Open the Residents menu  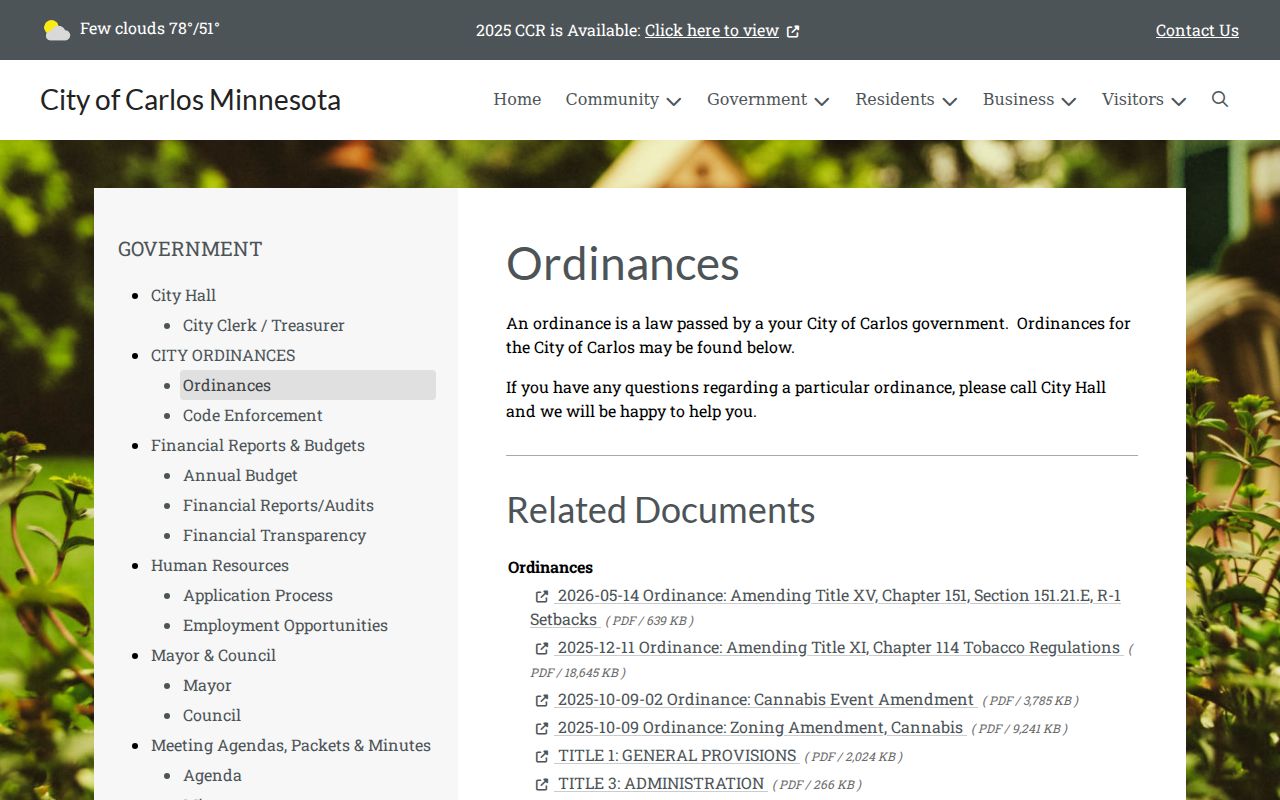click(895, 99)
